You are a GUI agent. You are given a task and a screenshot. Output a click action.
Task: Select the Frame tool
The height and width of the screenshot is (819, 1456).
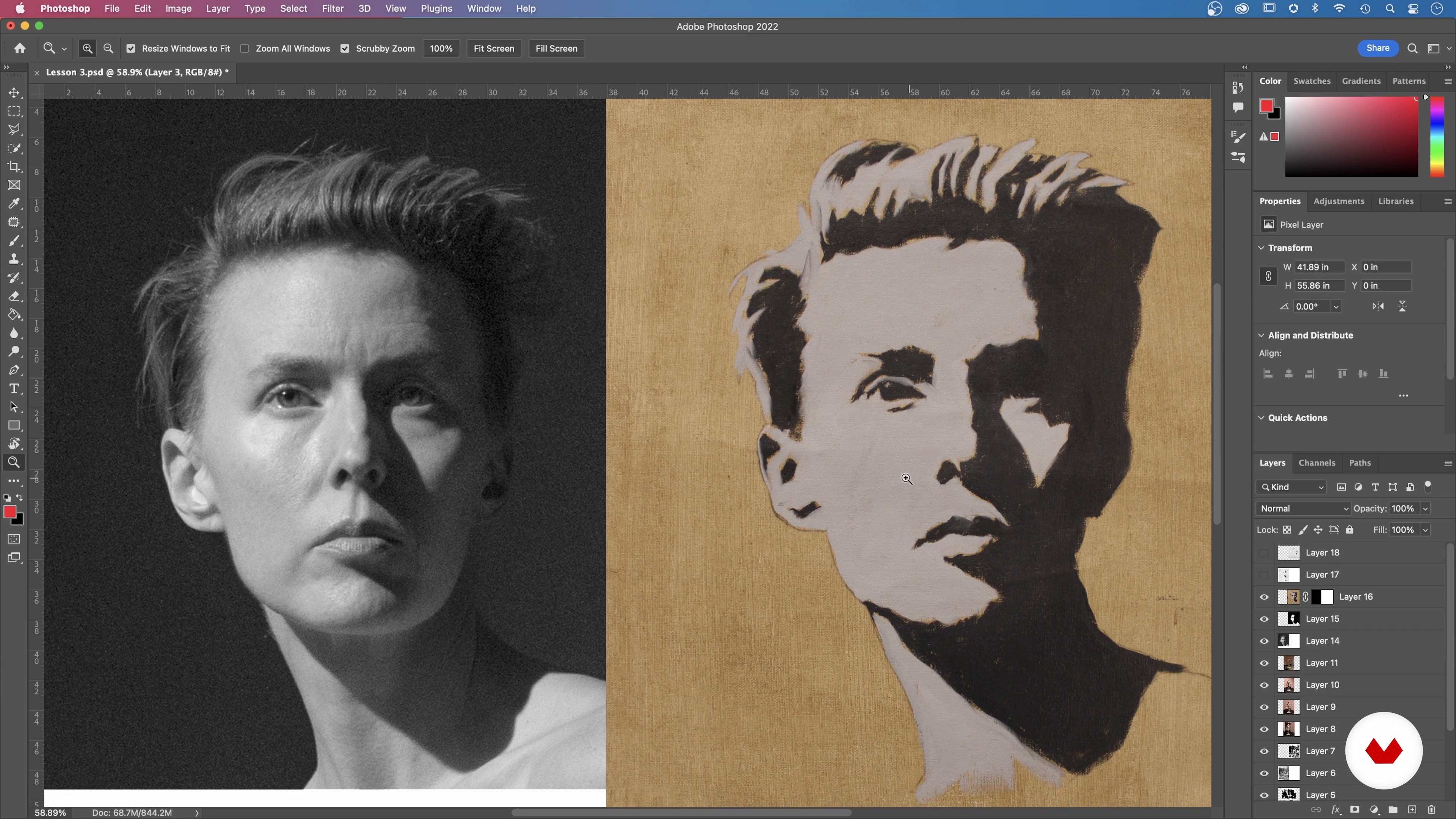(x=14, y=185)
